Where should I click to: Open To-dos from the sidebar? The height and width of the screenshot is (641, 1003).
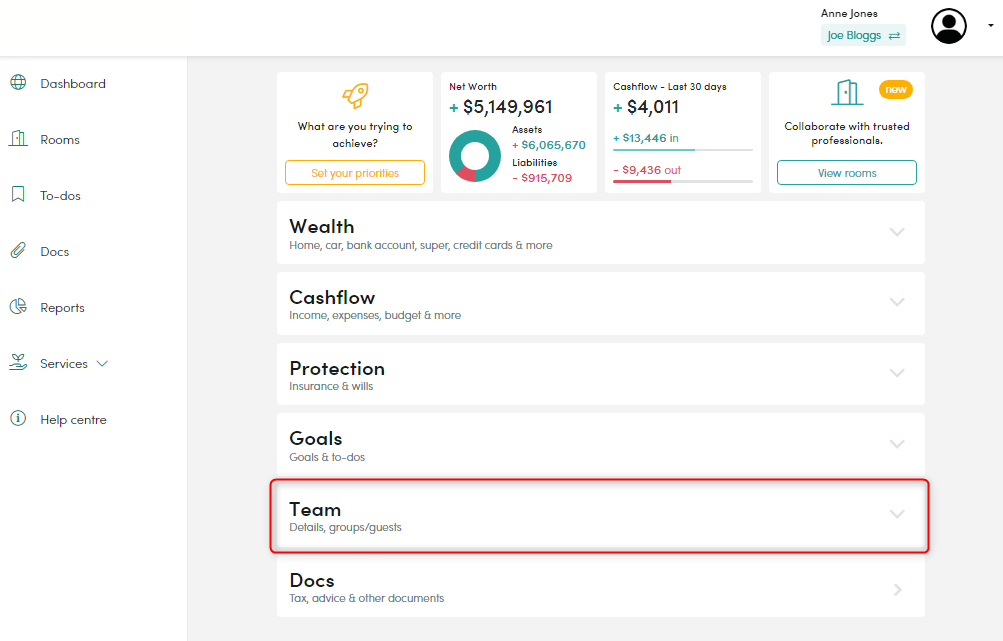pyautogui.click(x=60, y=196)
